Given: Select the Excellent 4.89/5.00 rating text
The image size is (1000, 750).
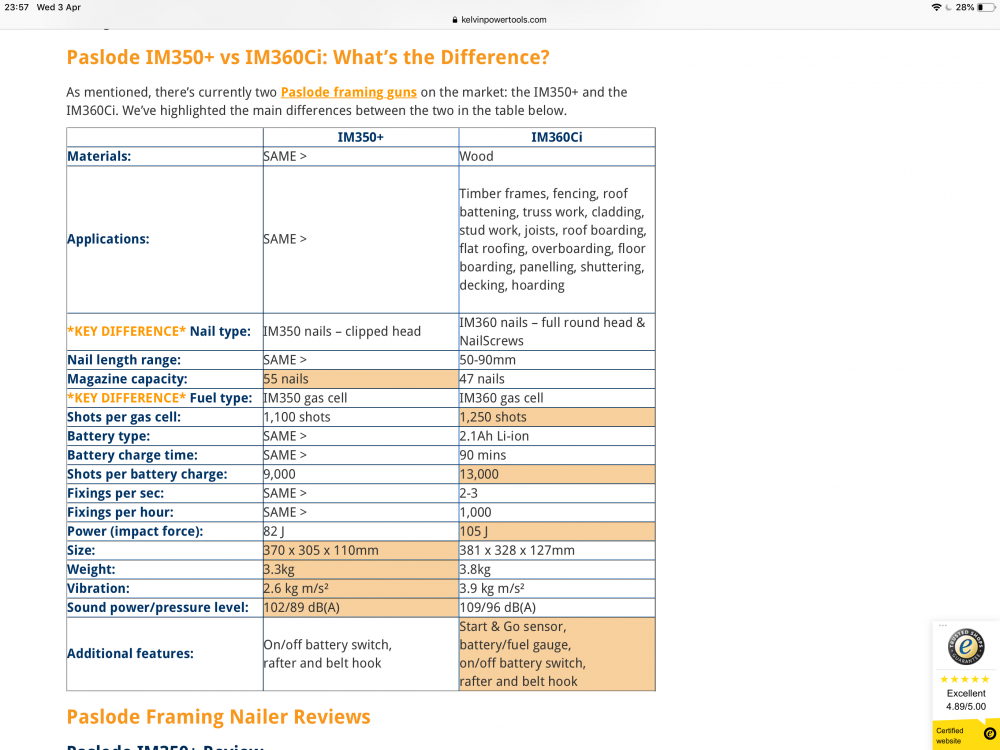Looking at the screenshot, I should click(x=966, y=700).
